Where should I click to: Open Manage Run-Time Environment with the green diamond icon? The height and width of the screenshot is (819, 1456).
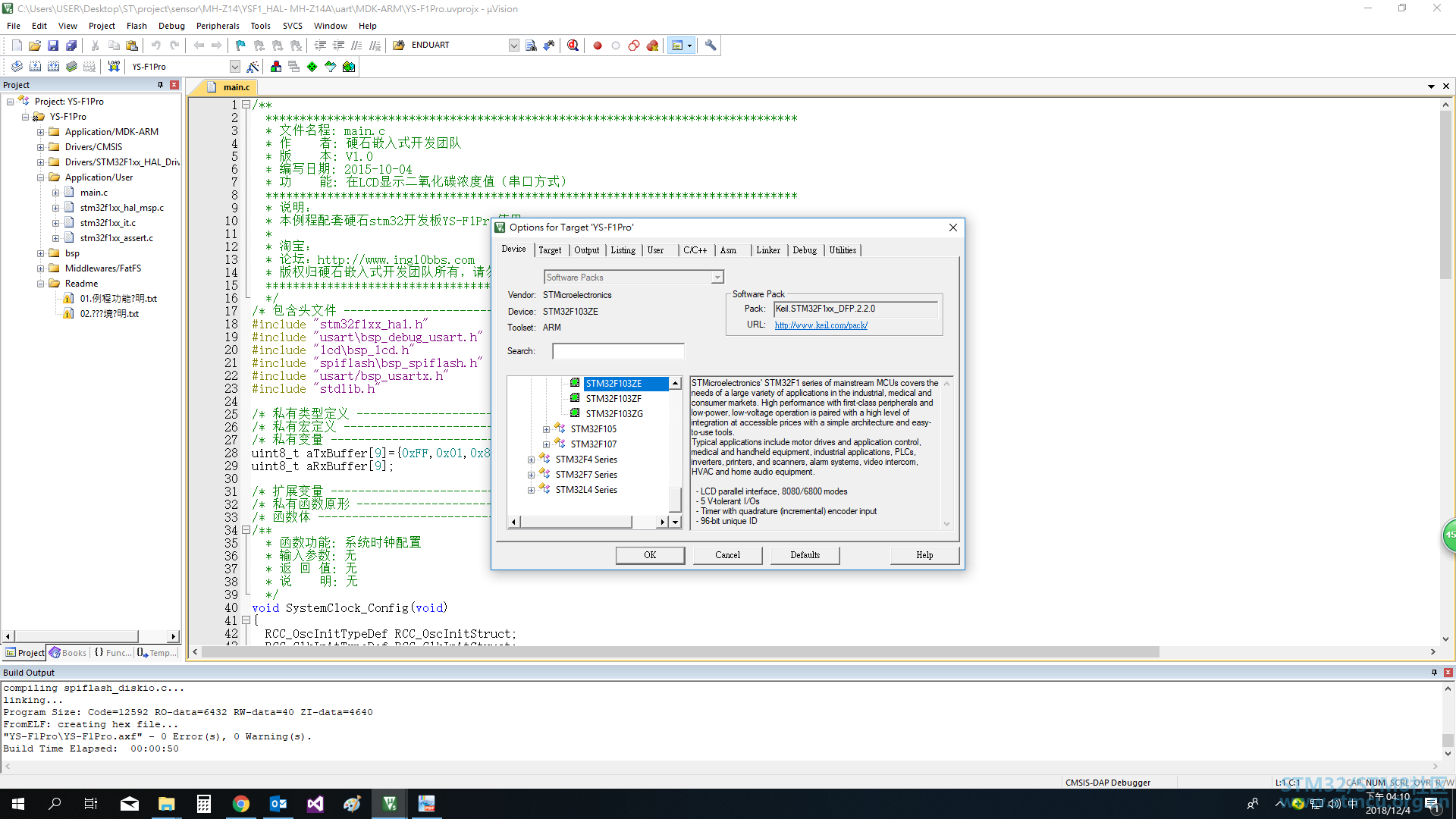click(312, 67)
